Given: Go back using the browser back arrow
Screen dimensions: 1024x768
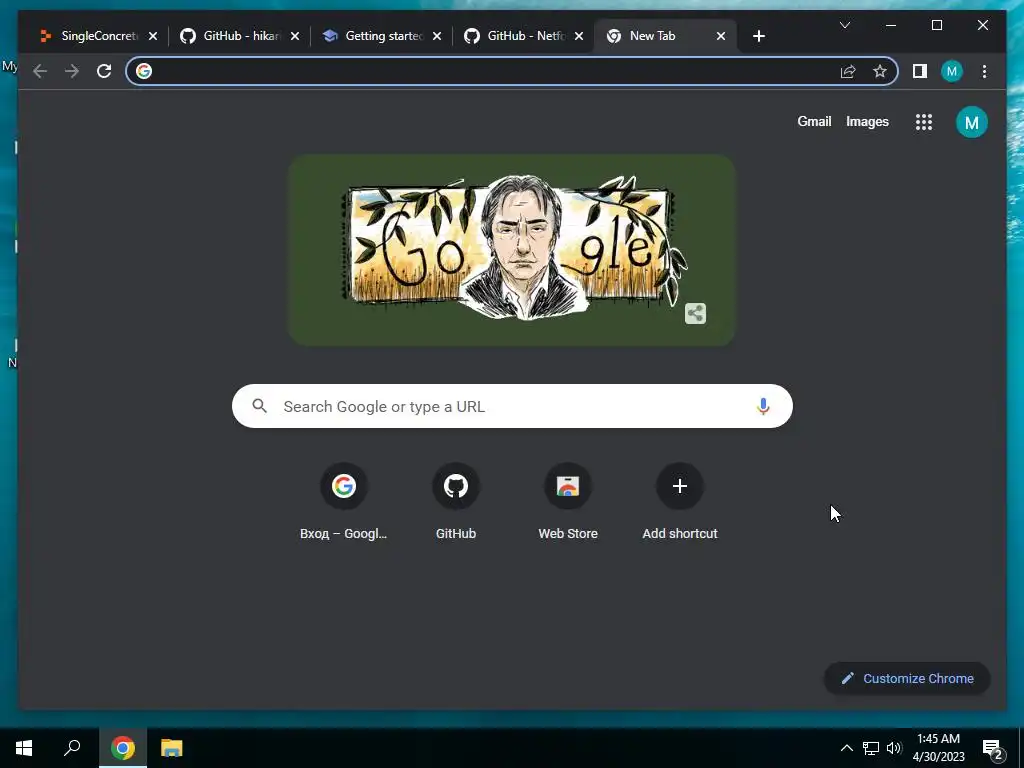Looking at the screenshot, I should point(40,71).
